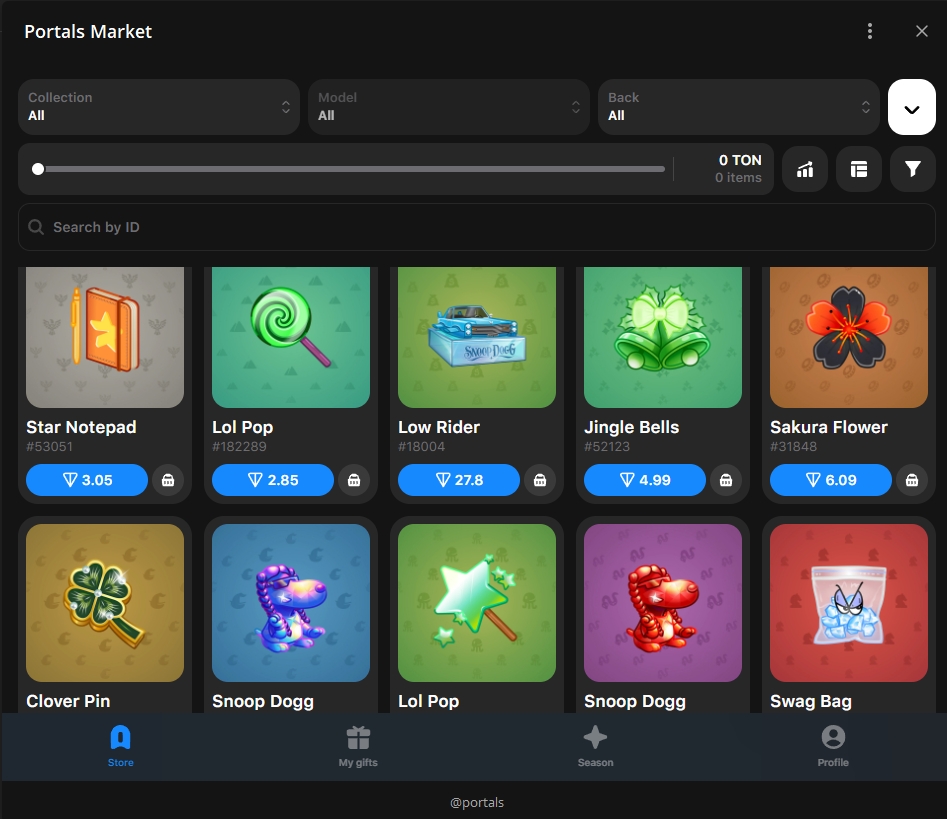Add Star Notepad to cart
947x819 pixels.
click(168, 480)
